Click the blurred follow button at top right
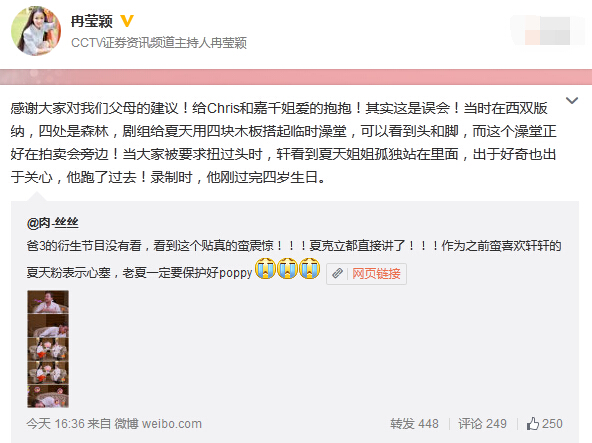This screenshot has width=592, height=443. click(x=547, y=30)
